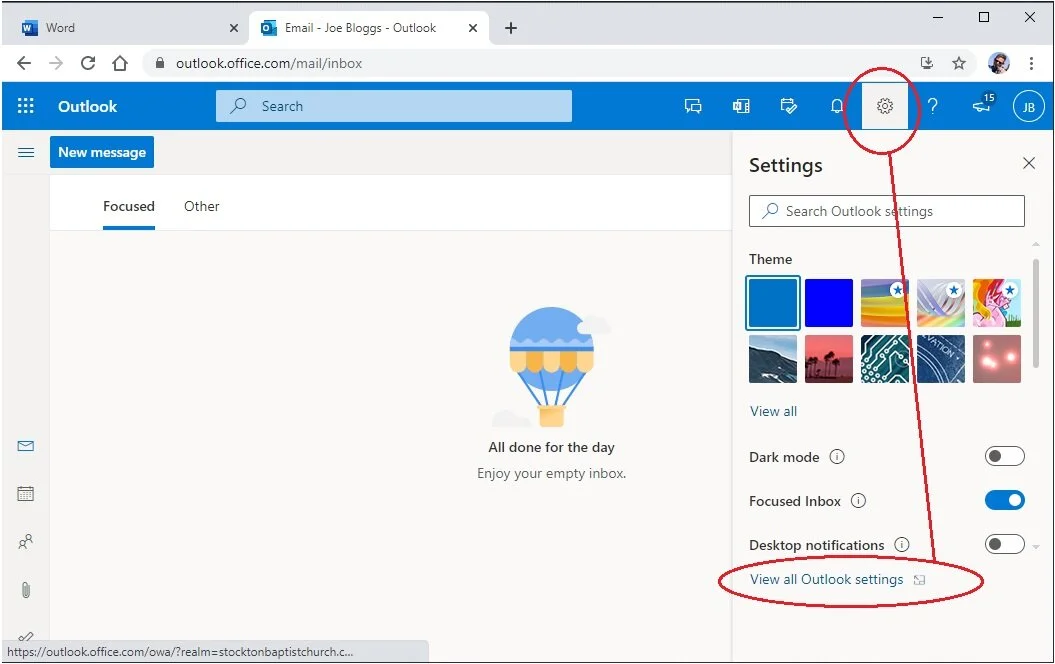This screenshot has width=1055, height=664.
Task: Choose the pink bokeh lights theme
Action: [x=996, y=359]
